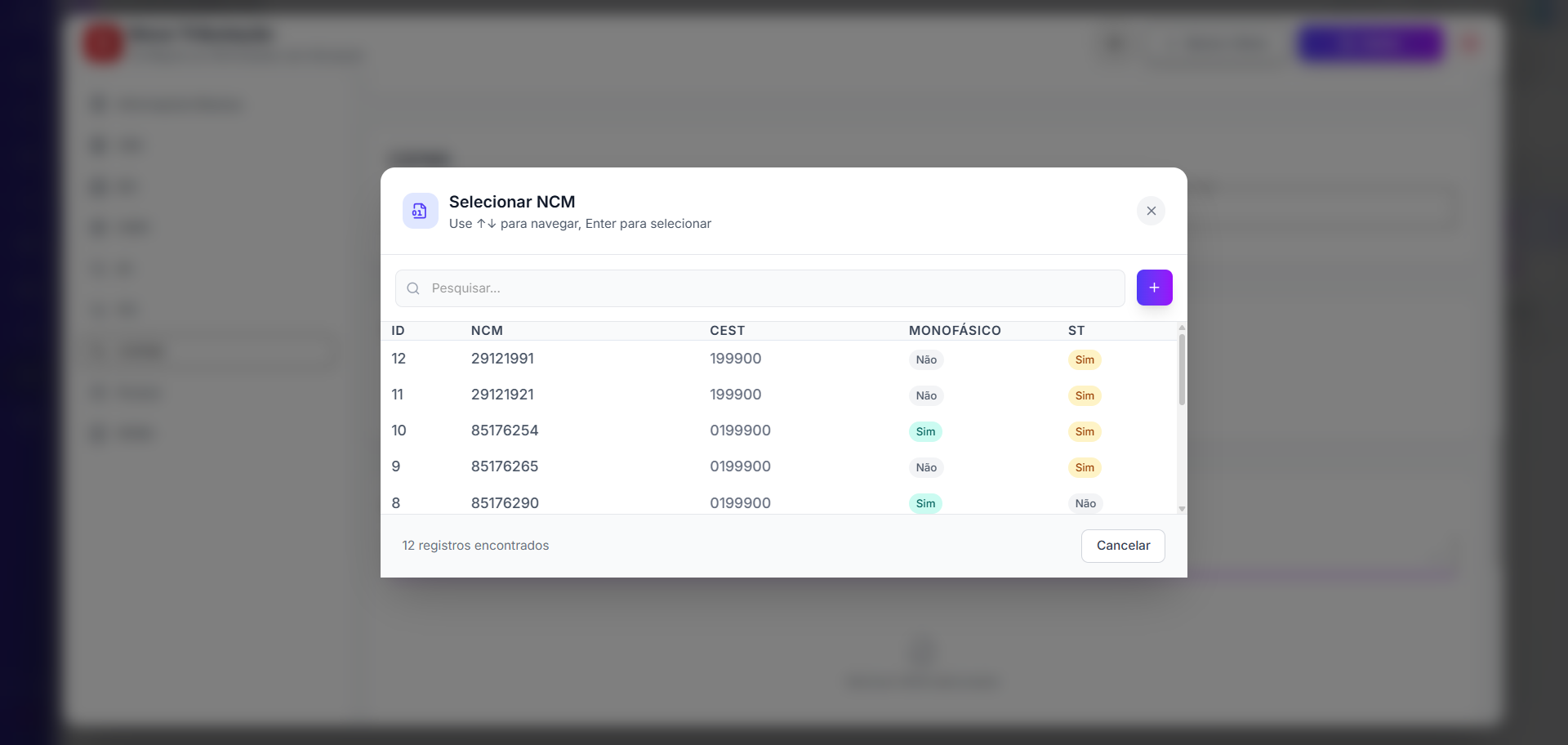Click ID 9 cell
The image size is (1568, 745).
coord(396,466)
